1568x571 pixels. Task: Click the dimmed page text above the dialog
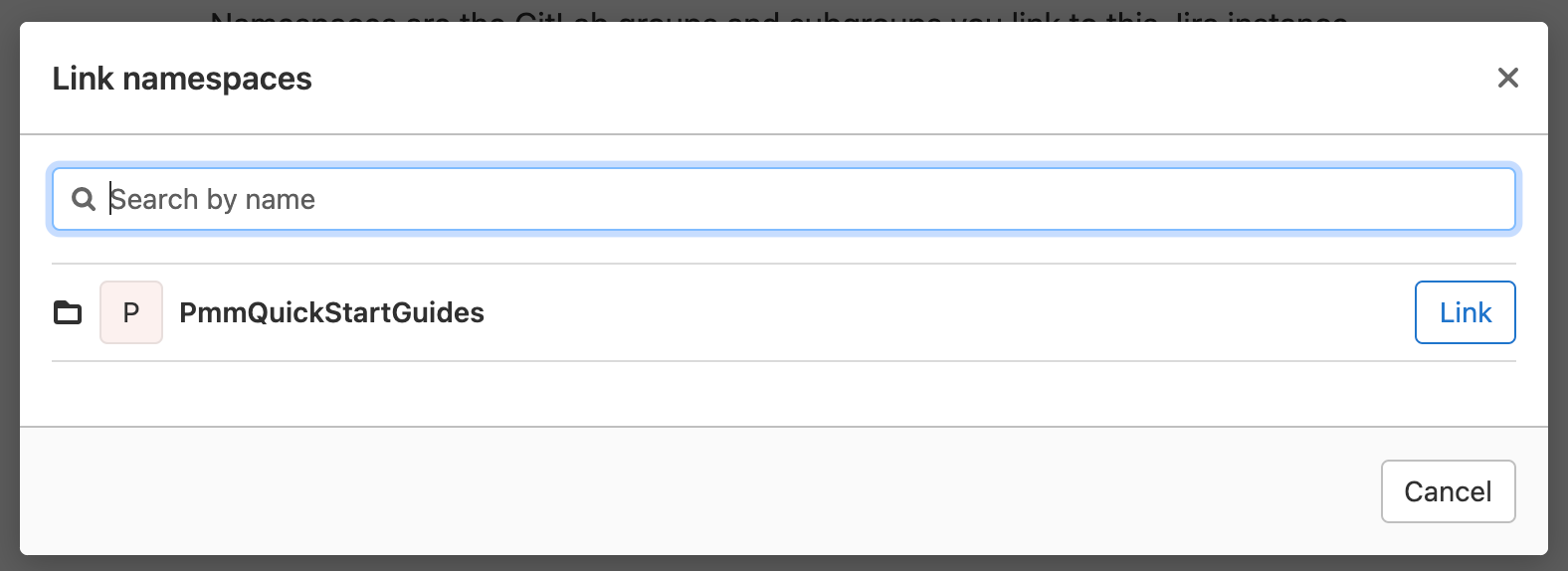point(776,14)
